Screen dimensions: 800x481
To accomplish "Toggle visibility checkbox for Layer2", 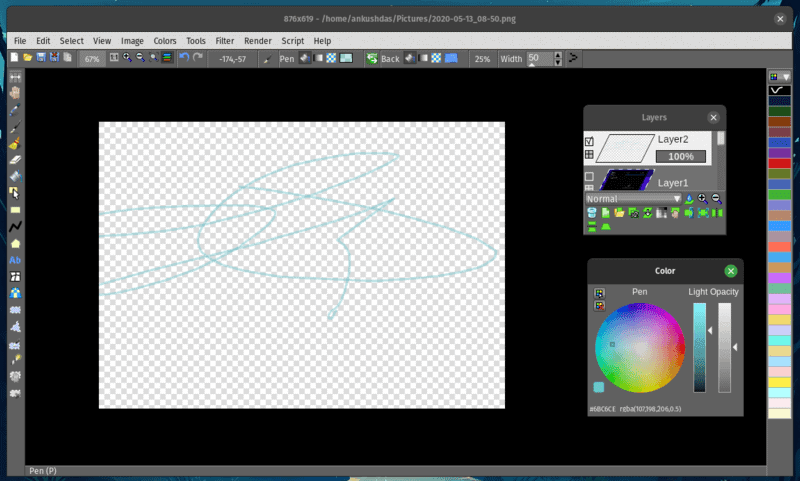I will 589,141.
